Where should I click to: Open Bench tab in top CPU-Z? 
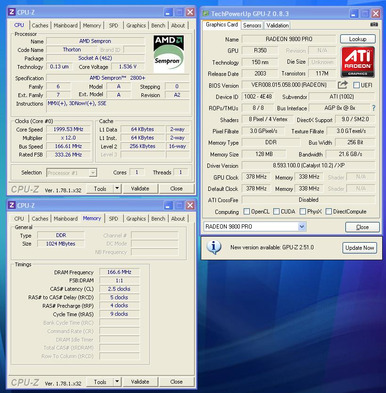[158, 25]
